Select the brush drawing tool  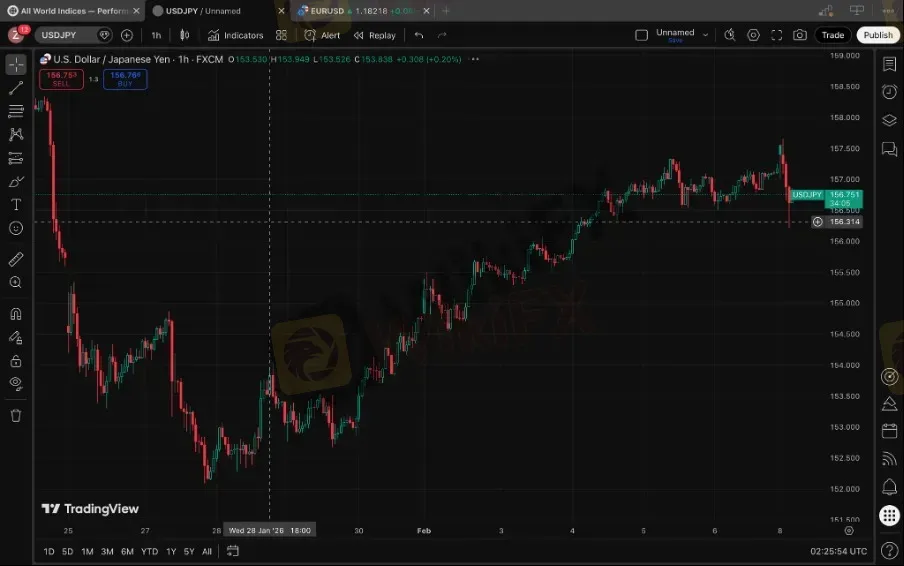point(16,182)
